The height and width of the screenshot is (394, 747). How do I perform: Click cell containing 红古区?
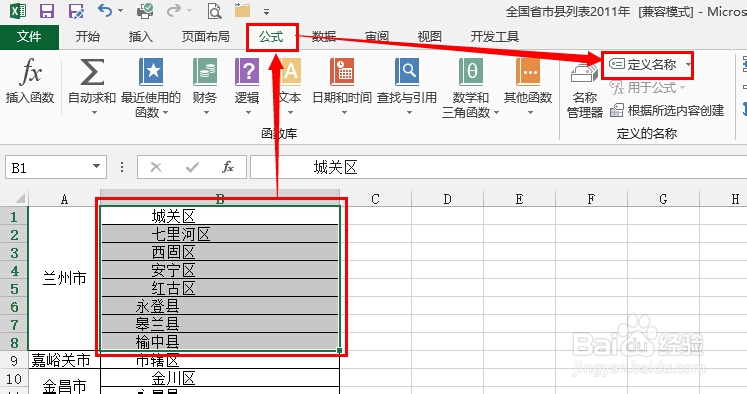tap(220, 288)
